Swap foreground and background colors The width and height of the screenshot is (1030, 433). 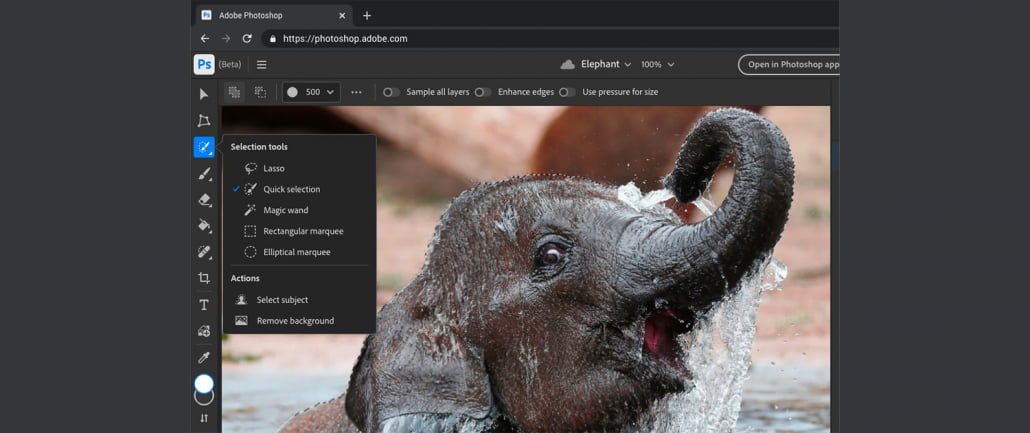pyautogui.click(x=204, y=418)
